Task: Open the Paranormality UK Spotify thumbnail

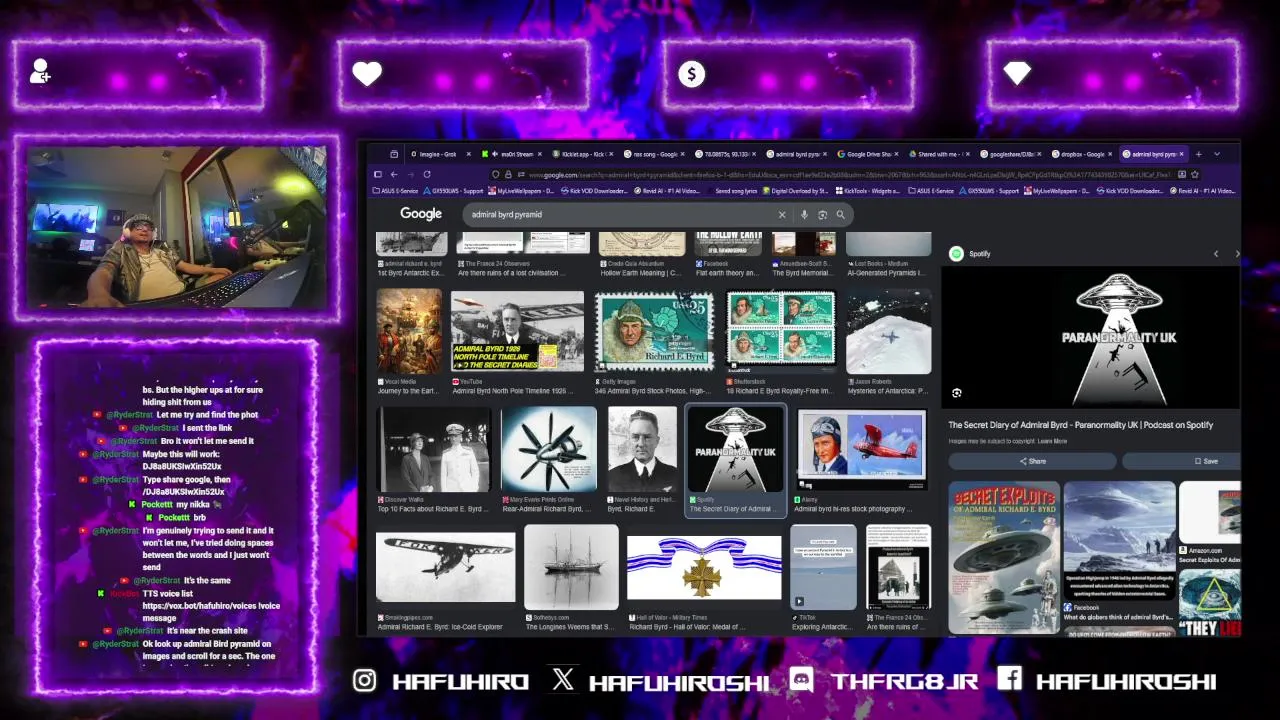Action: [735, 450]
